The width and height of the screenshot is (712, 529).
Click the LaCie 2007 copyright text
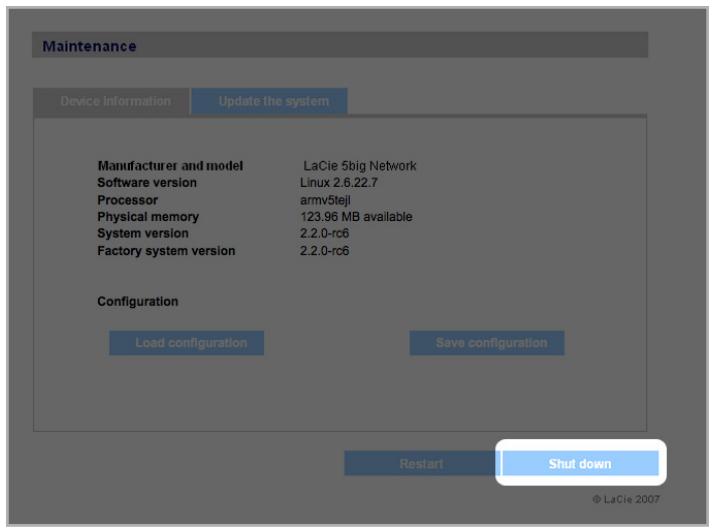626,499
